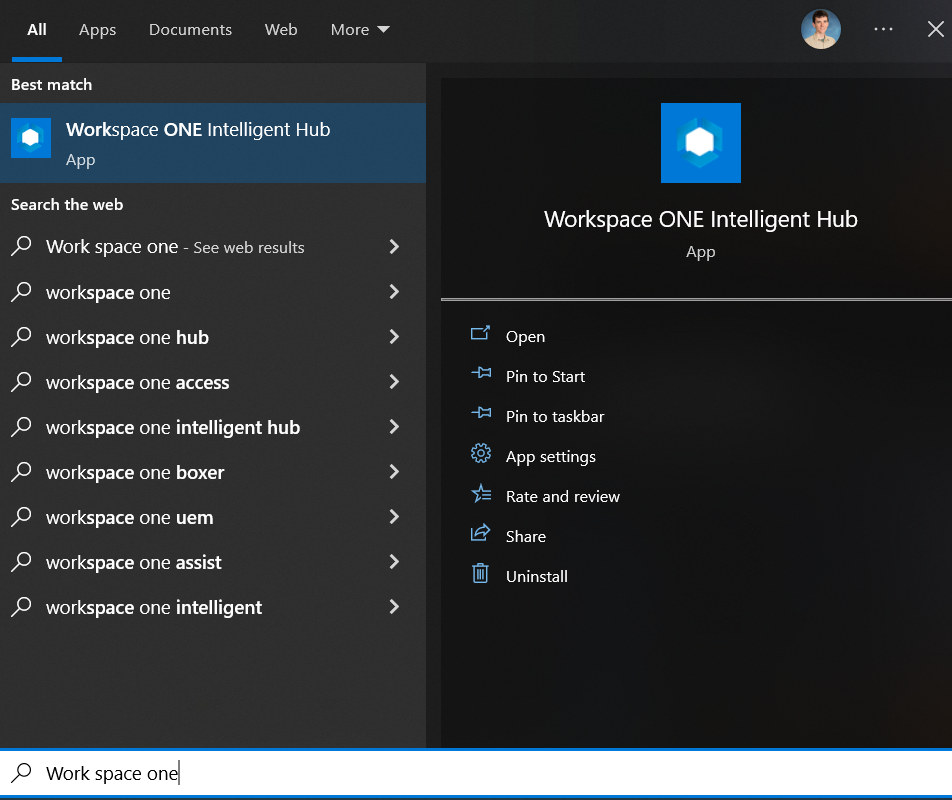Expand the 'workspace one uem' suggestion chevron
This screenshot has width=952, height=800.
click(394, 517)
